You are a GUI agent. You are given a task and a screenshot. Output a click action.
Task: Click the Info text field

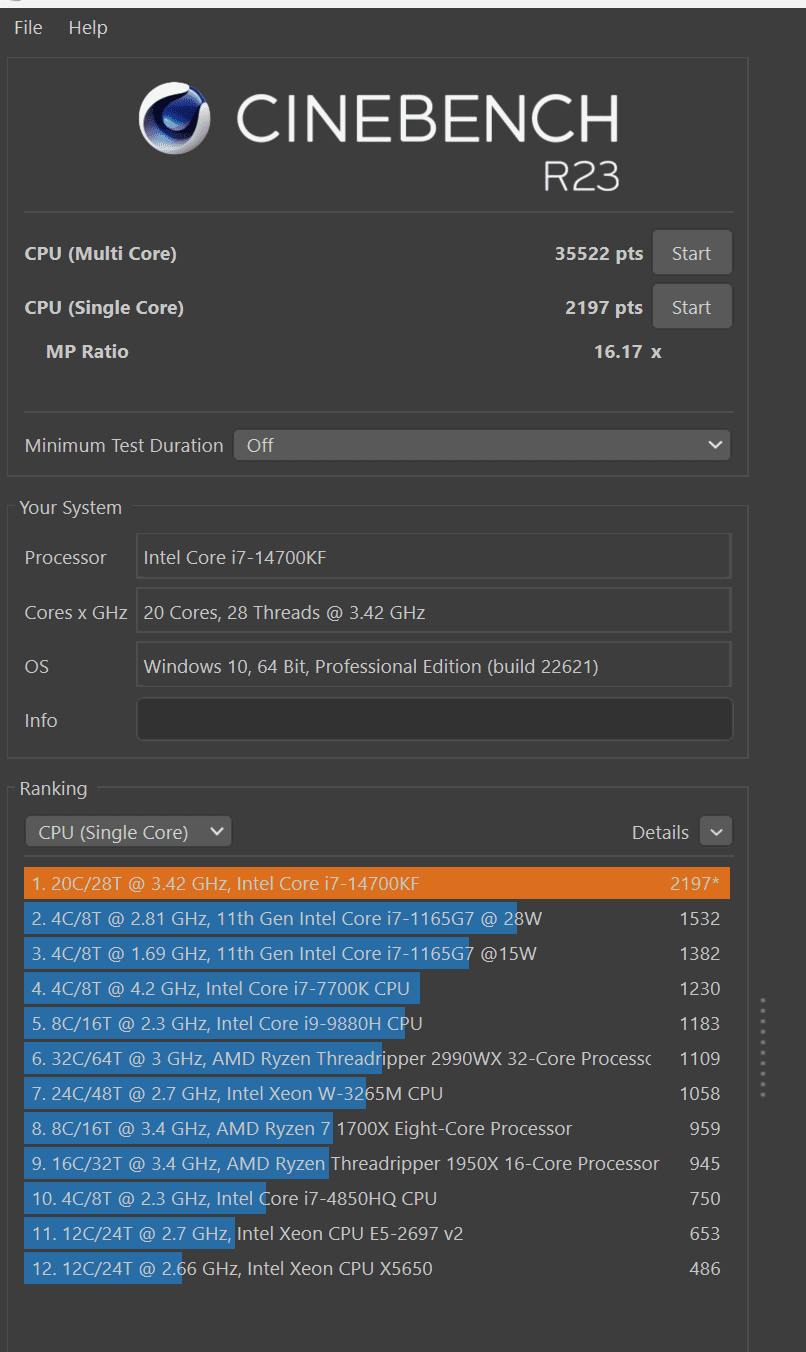[434, 720]
